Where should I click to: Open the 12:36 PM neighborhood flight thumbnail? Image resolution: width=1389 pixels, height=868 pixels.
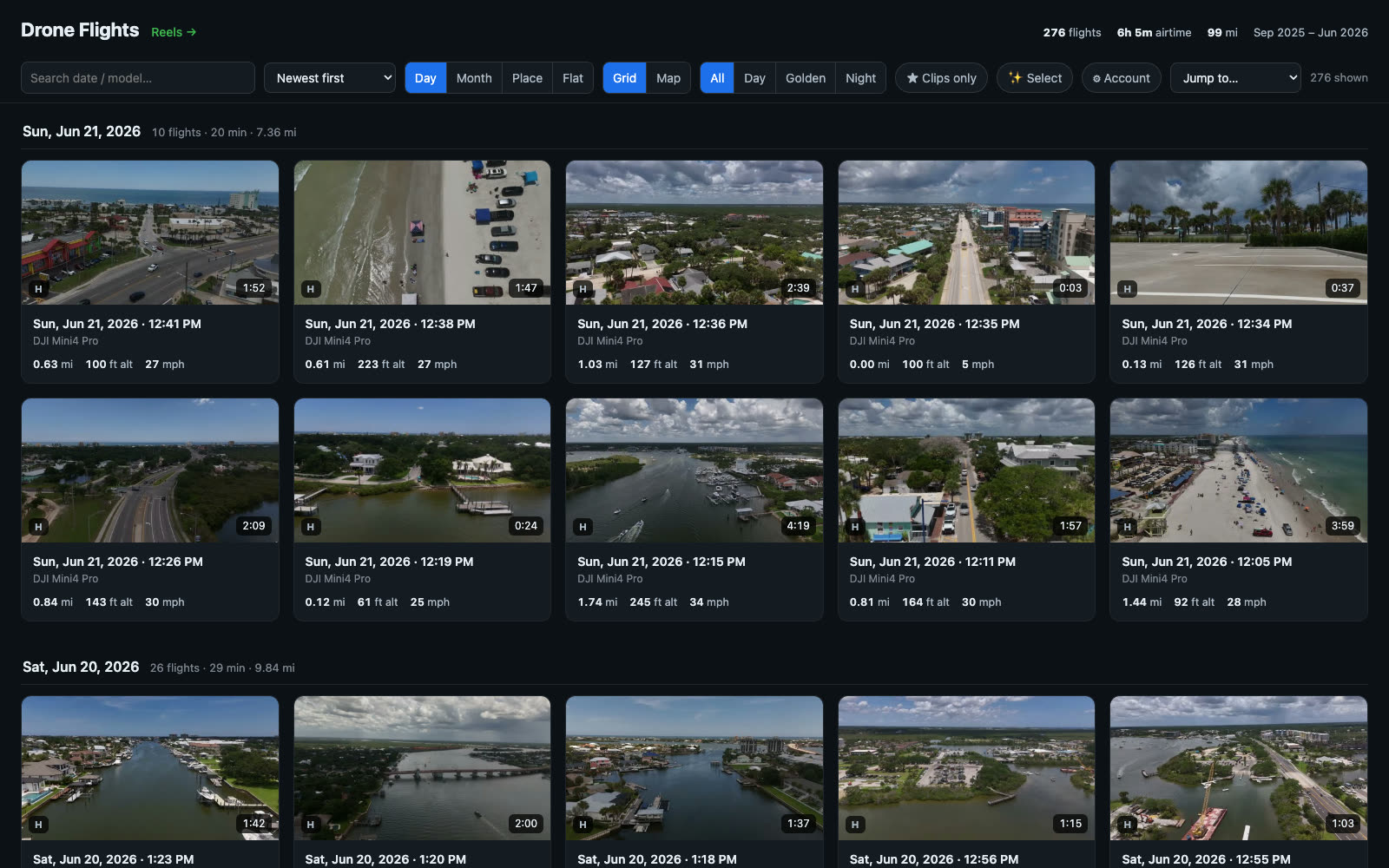(694, 233)
